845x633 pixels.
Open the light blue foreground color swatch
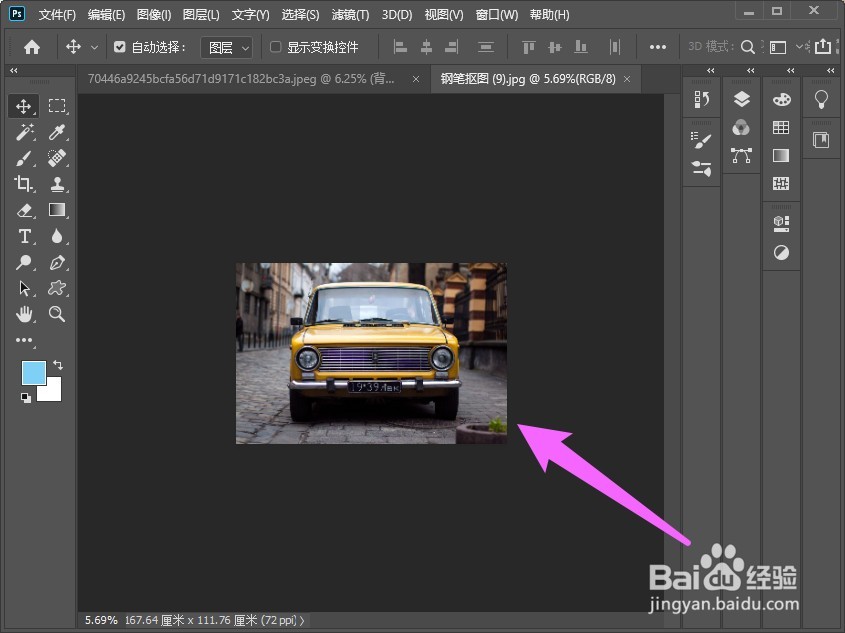pyautogui.click(x=33, y=373)
